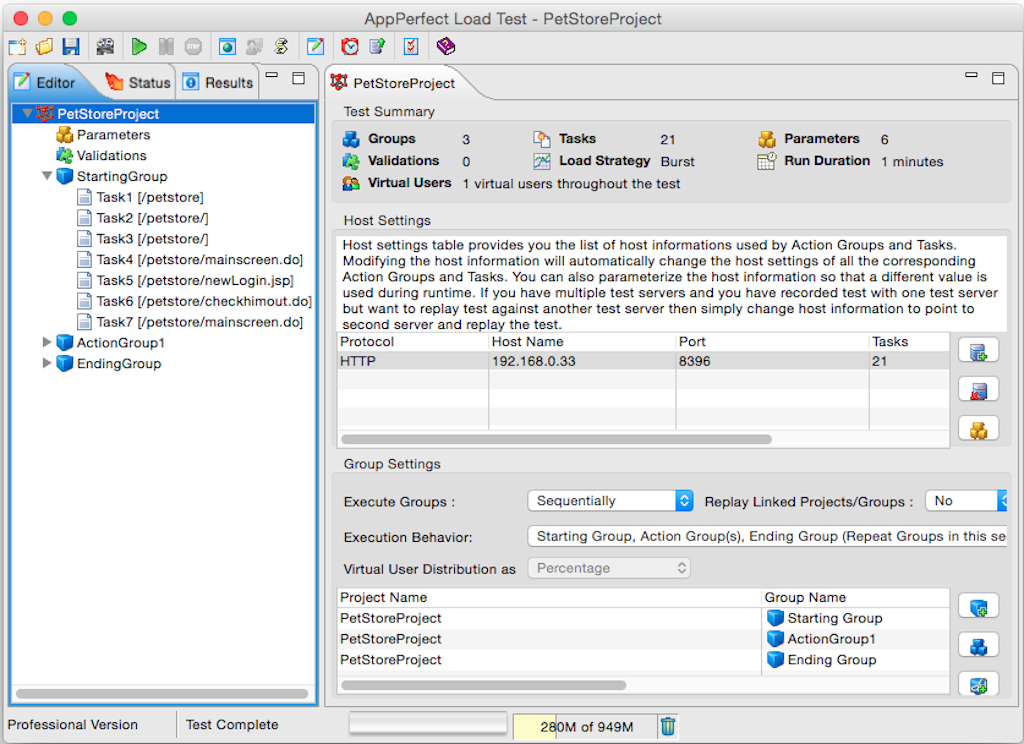Click the multi-cube groups button beside the group table

point(978,646)
